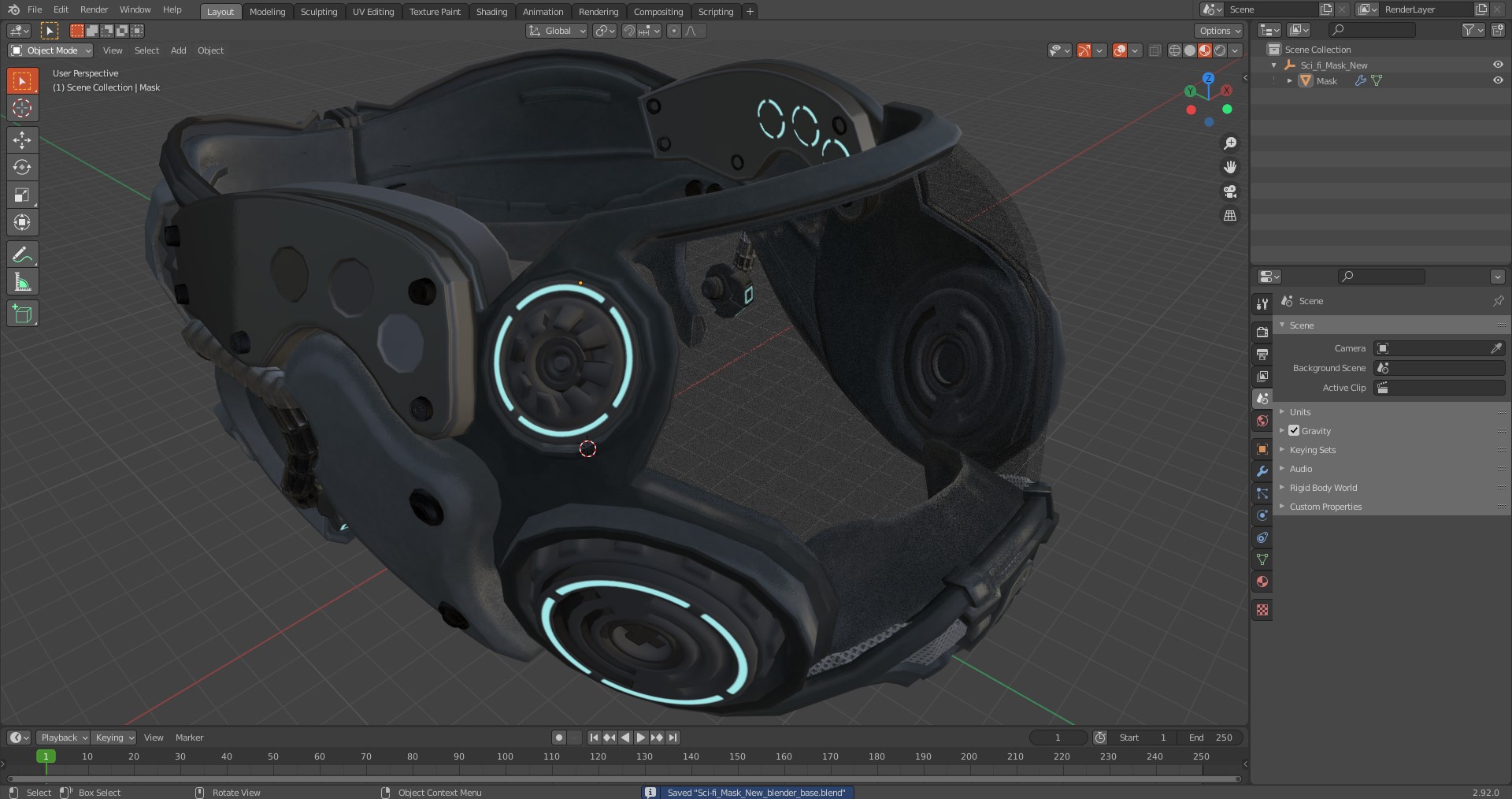The image size is (1512, 799).
Task: Open the Add menu in viewport header
Action: (x=179, y=50)
